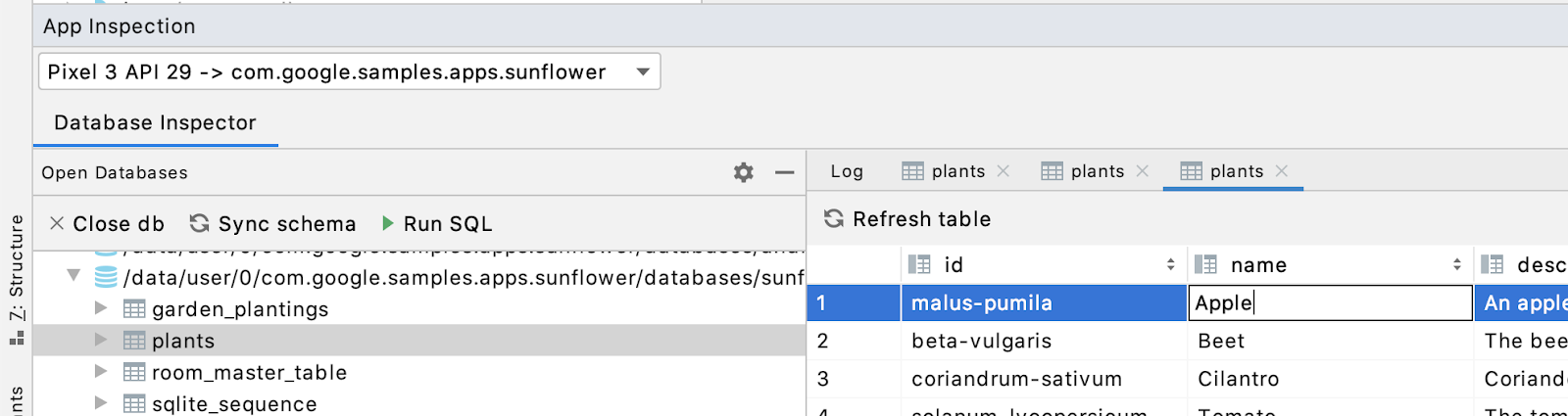
Task: Click the Sync schema refresh icon
Action: 200,223
